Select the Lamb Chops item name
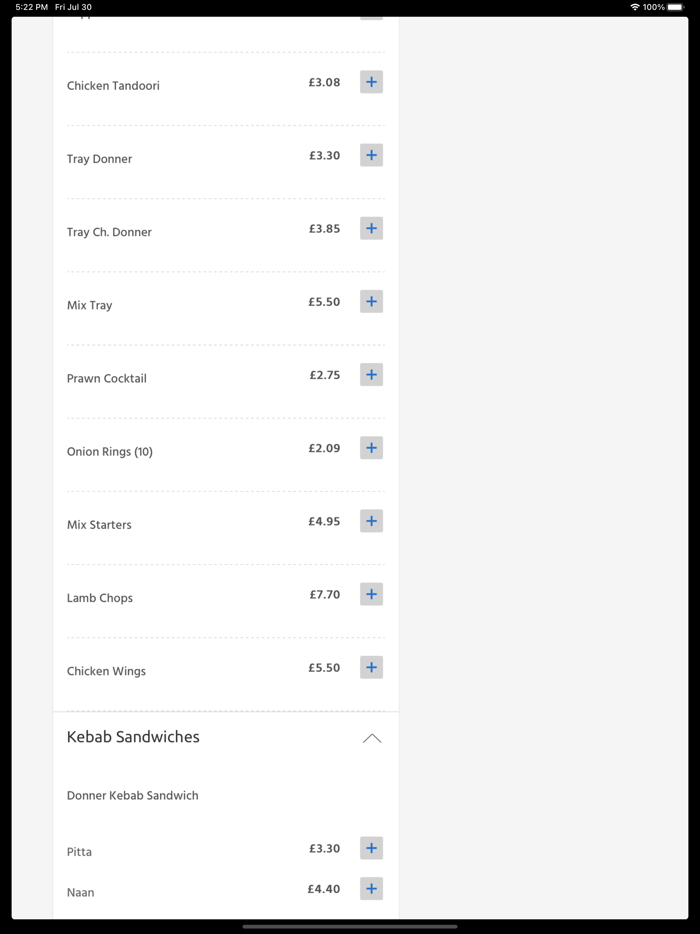The height and width of the screenshot is (934, 700). pyautogui.click(x=100, y=598)
